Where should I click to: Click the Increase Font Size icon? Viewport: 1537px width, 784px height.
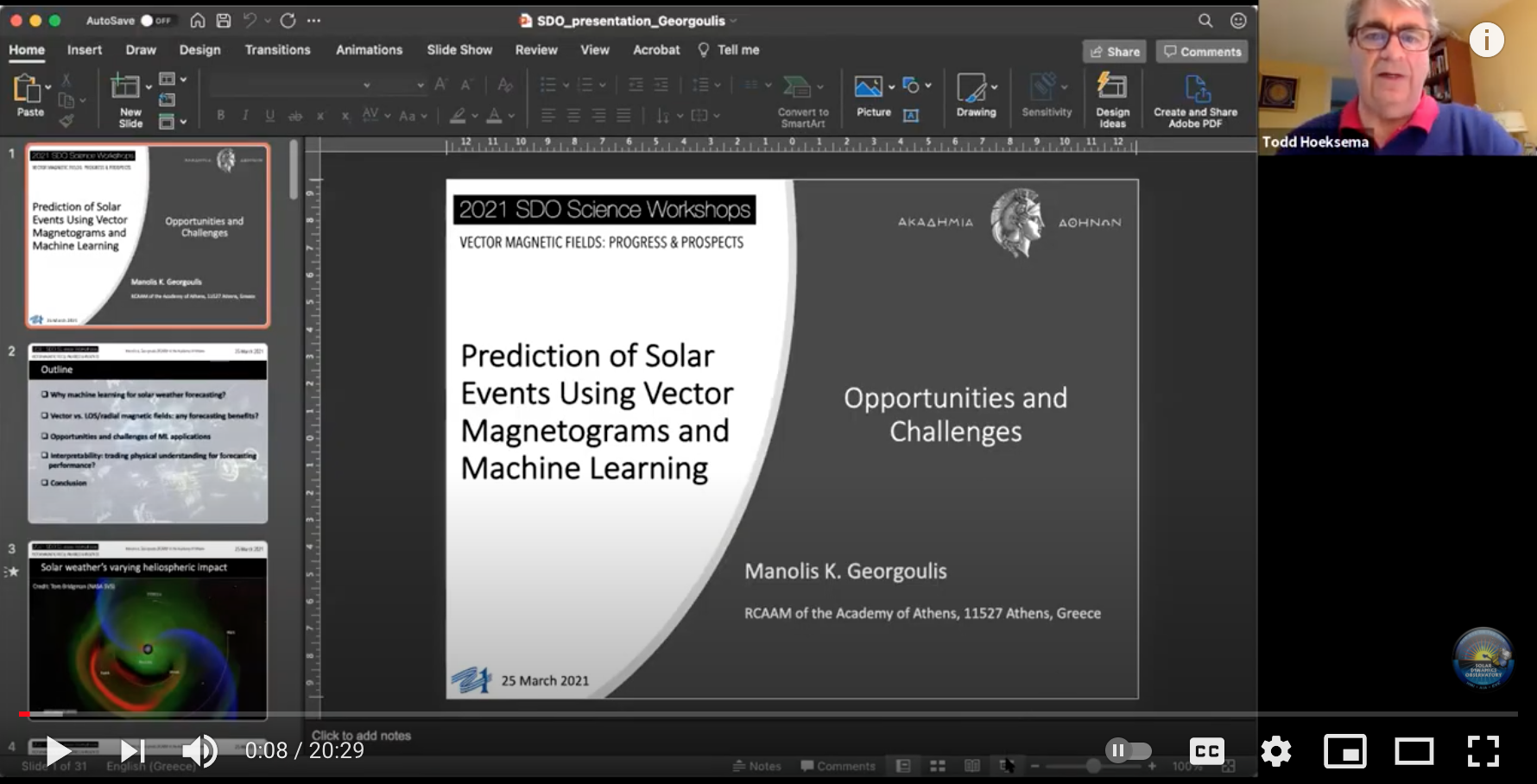point(441,85)
